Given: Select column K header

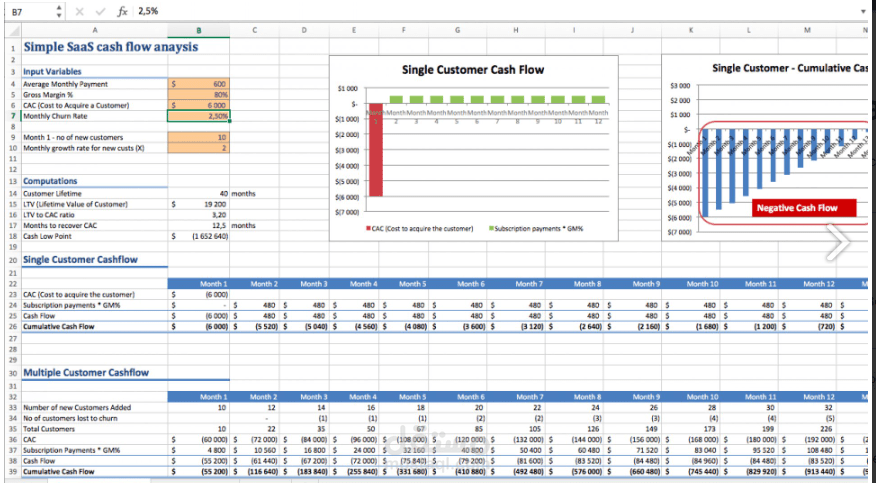Looking at the screenshot, I should (691, 30).
